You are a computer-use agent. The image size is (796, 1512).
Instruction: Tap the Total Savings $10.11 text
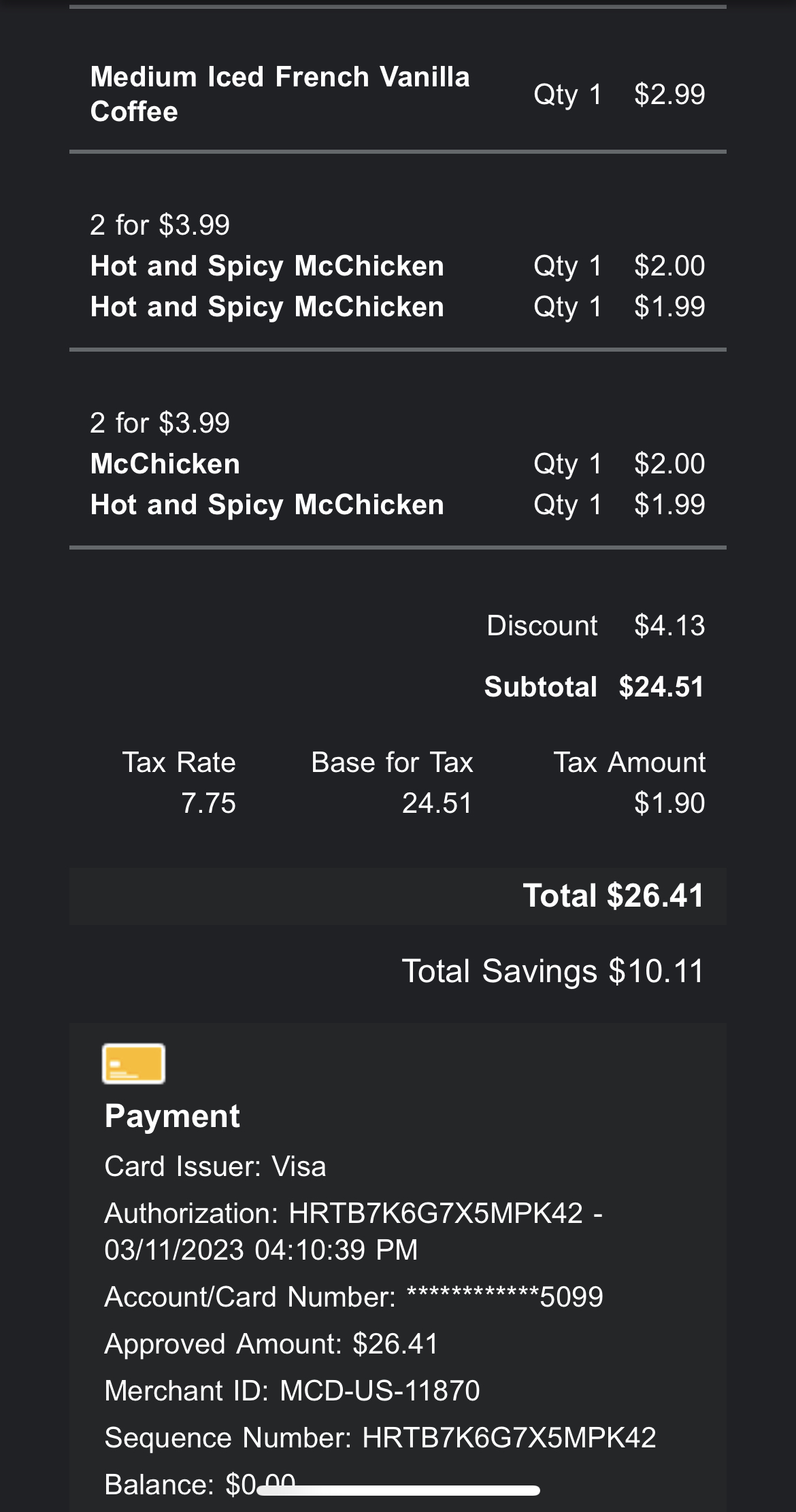click(552, 971)
